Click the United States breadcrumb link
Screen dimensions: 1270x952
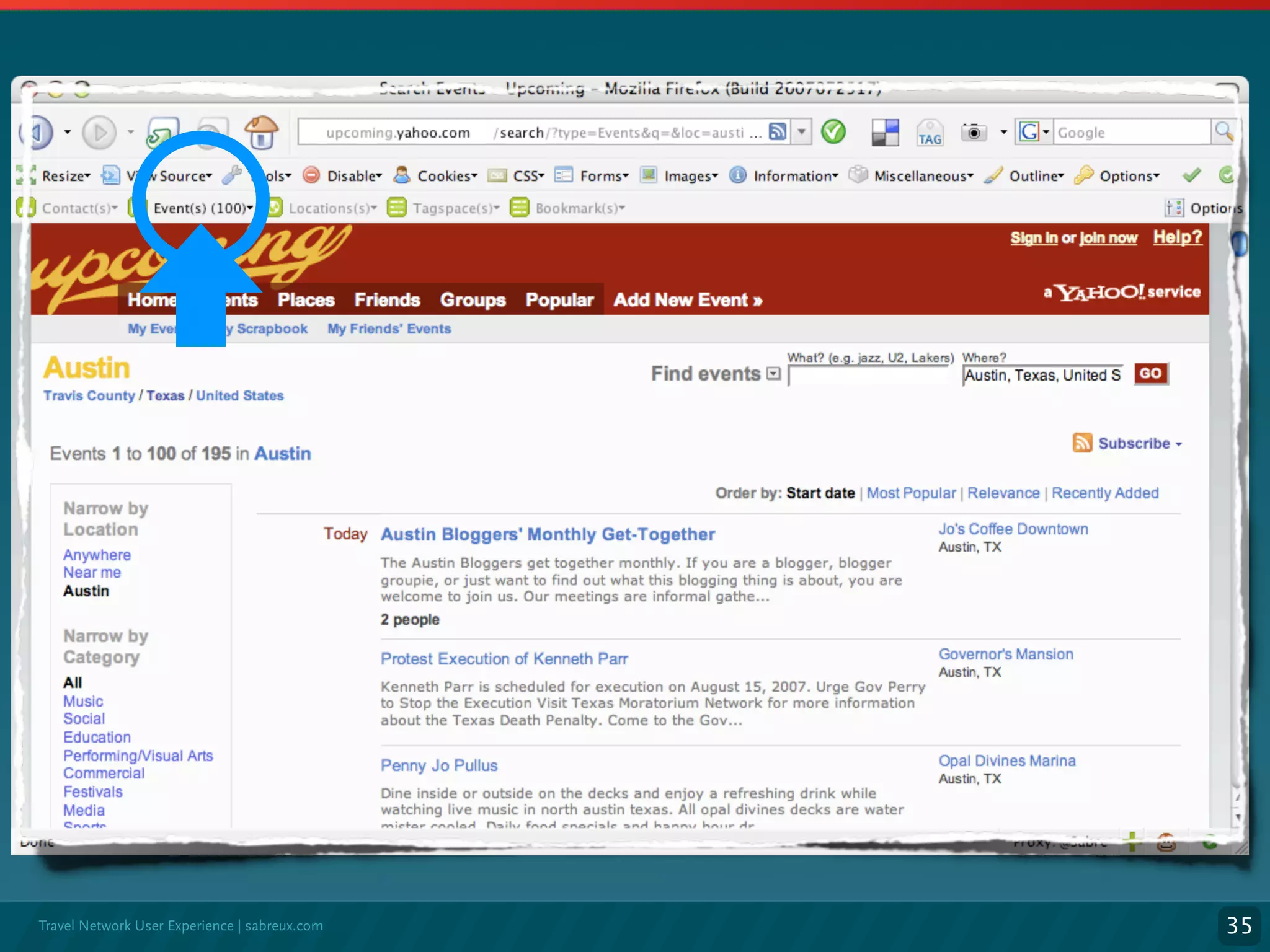pyautogui.click(x=239, y=395)
